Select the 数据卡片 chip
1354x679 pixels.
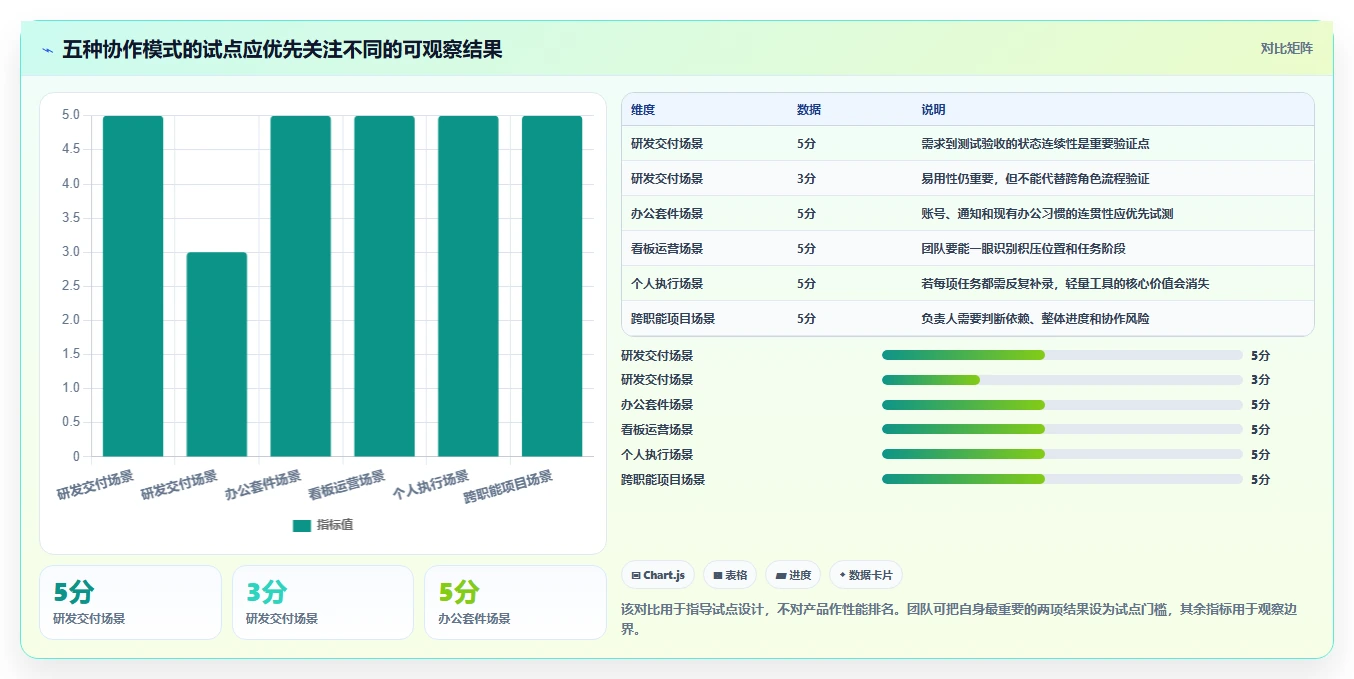[866, 575]
